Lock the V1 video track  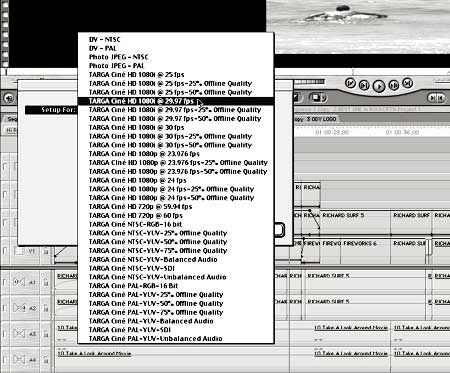(46, 251)
